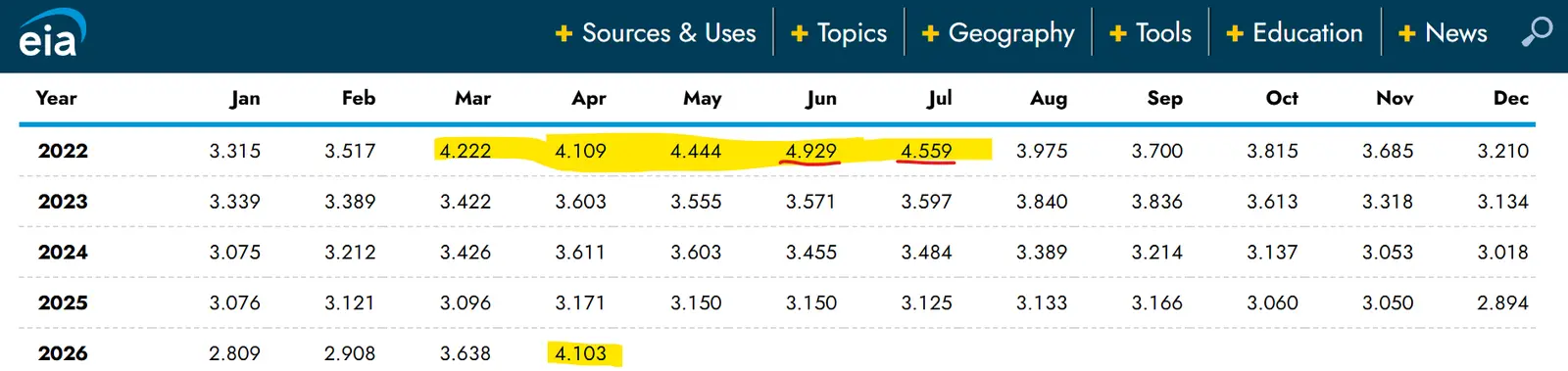The height and width of the screenshot is (371, 1568).
Task: Select the 2024 row label
Action: tap(63, 253)
